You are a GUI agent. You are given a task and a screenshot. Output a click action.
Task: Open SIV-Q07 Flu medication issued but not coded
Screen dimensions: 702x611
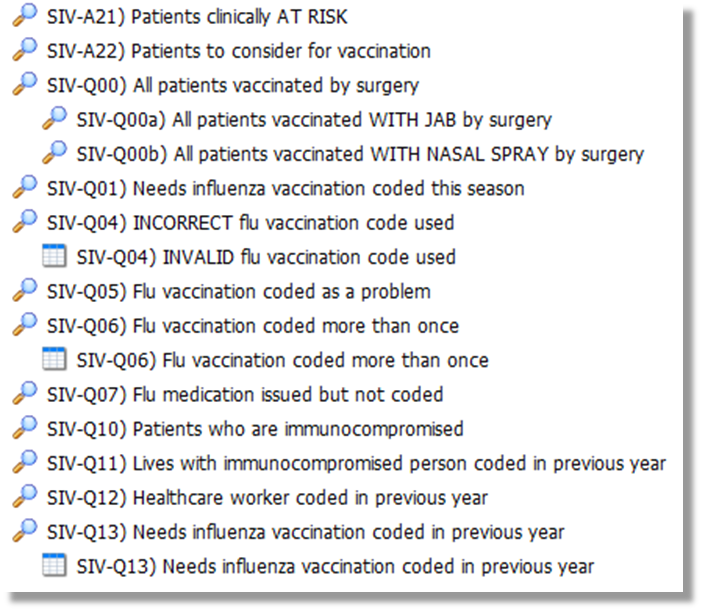click(x=245, y=395)
